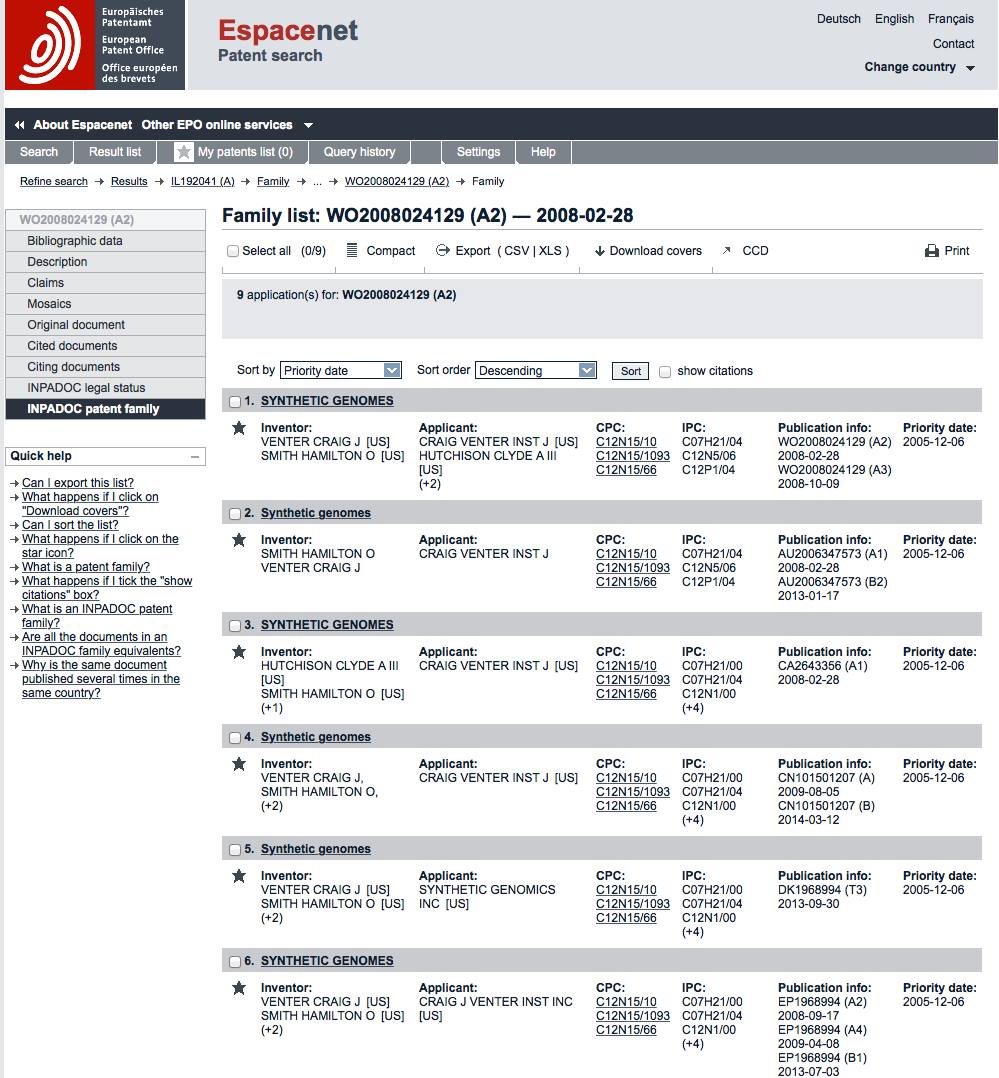Check result 6 SYNTHETIC GENOMES checkbox
This screenshot has height=1078, width=999.
pyautogui.click(x=235, y=962)
